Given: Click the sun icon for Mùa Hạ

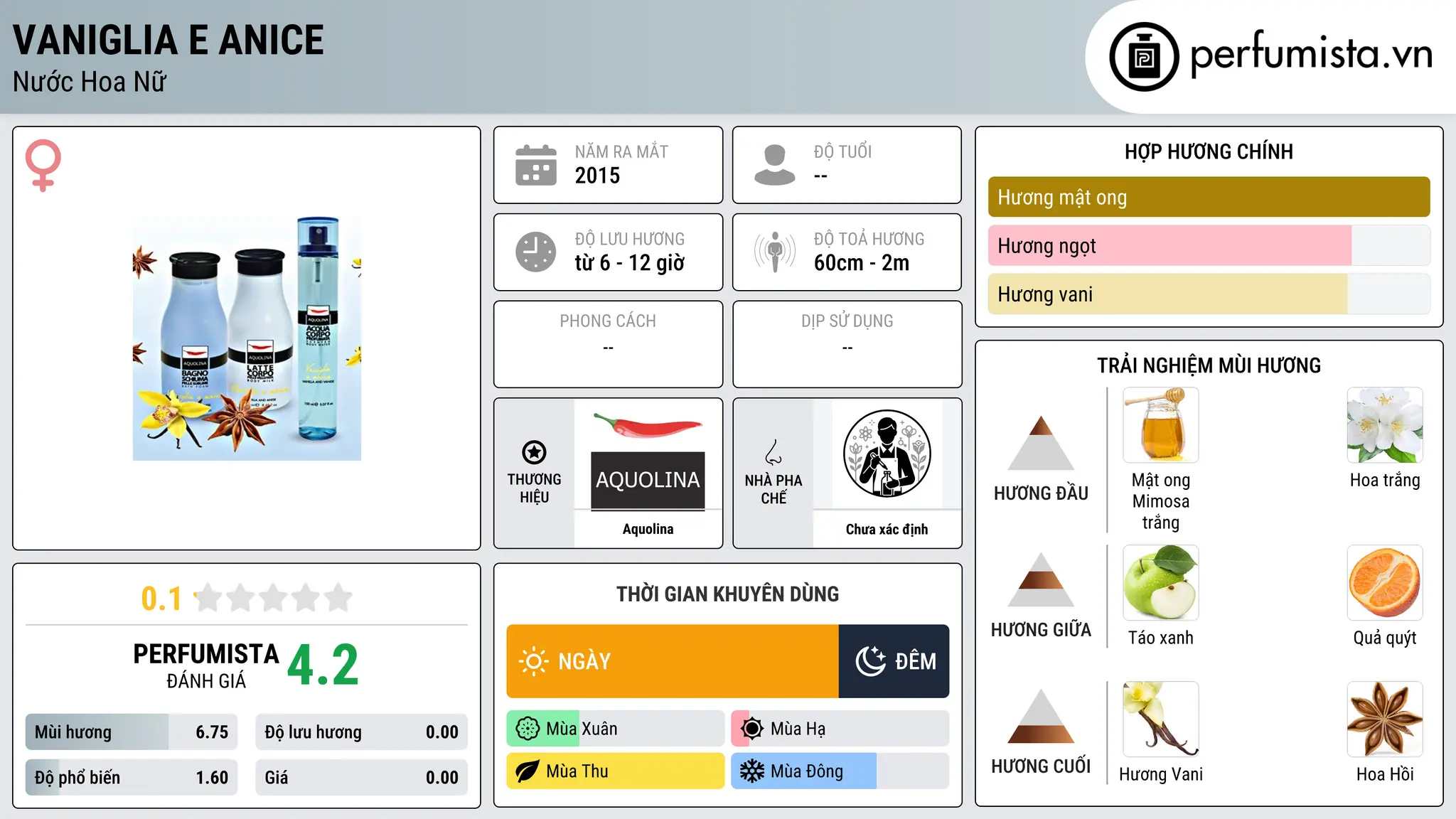Looking at the screenshot, I should 752,729.
